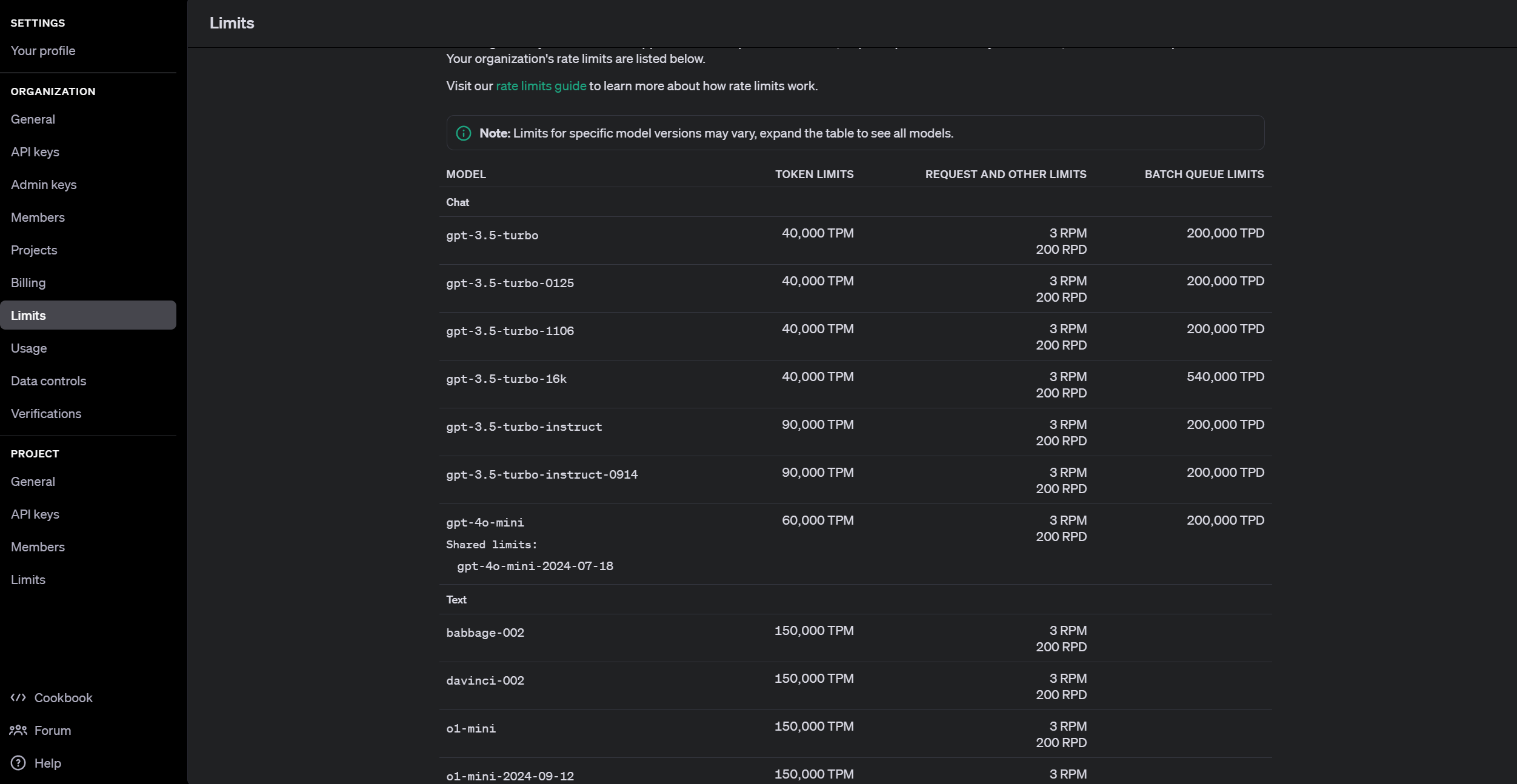1517x784 pixels.
Task: Click the Token Limits column header
Action: [814, 174]
